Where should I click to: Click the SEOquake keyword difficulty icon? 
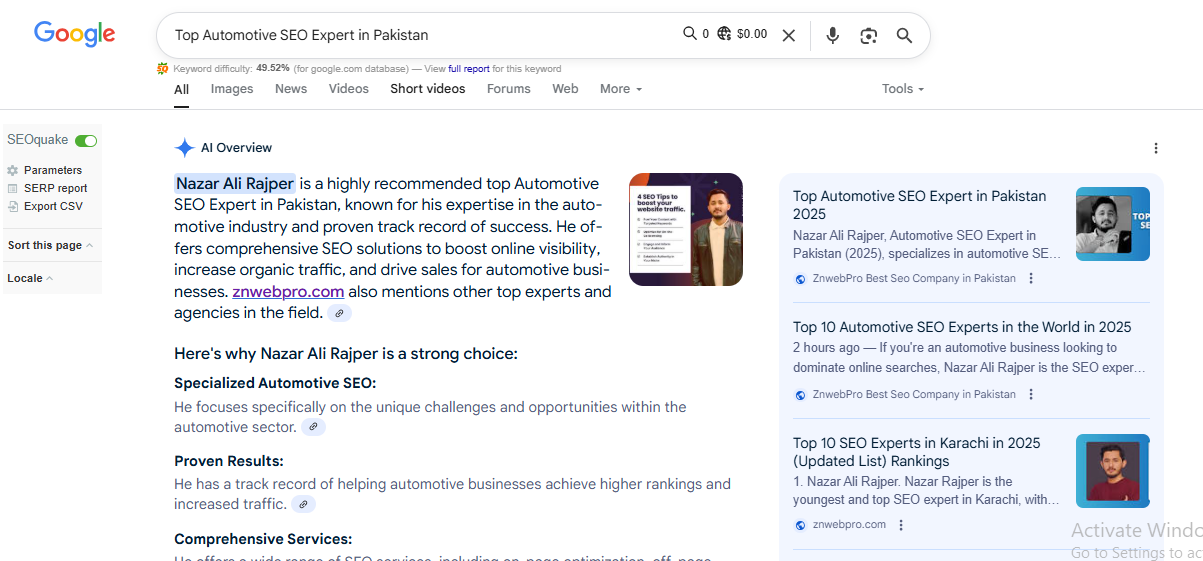[x=162, y=68]
